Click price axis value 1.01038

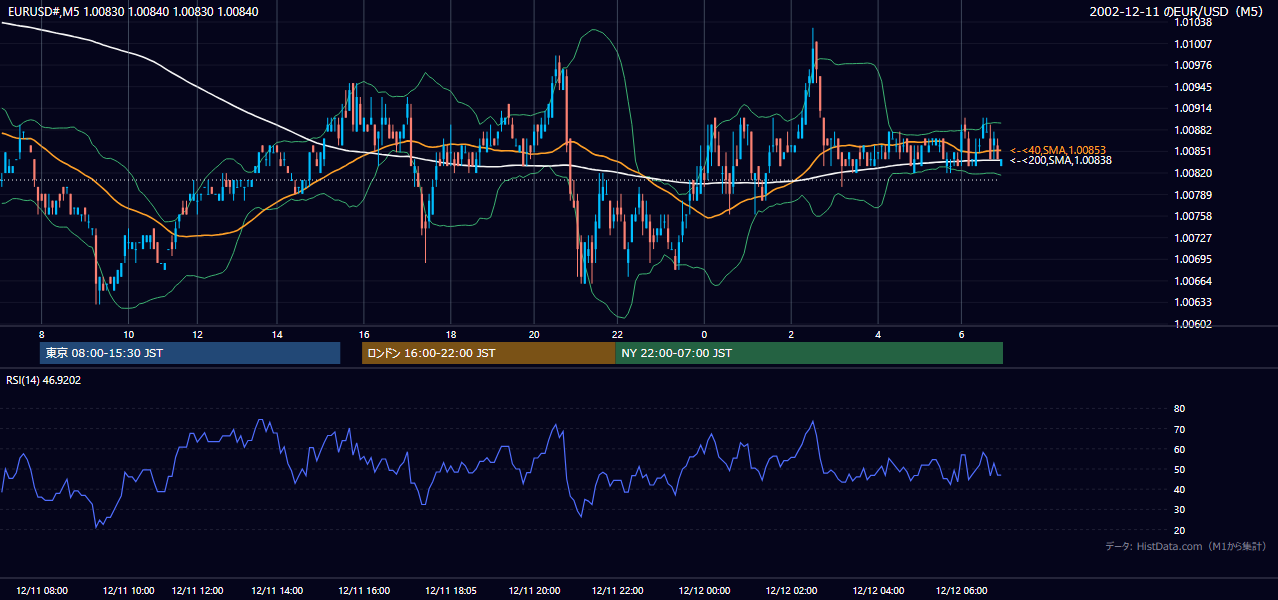[1193, 22]
